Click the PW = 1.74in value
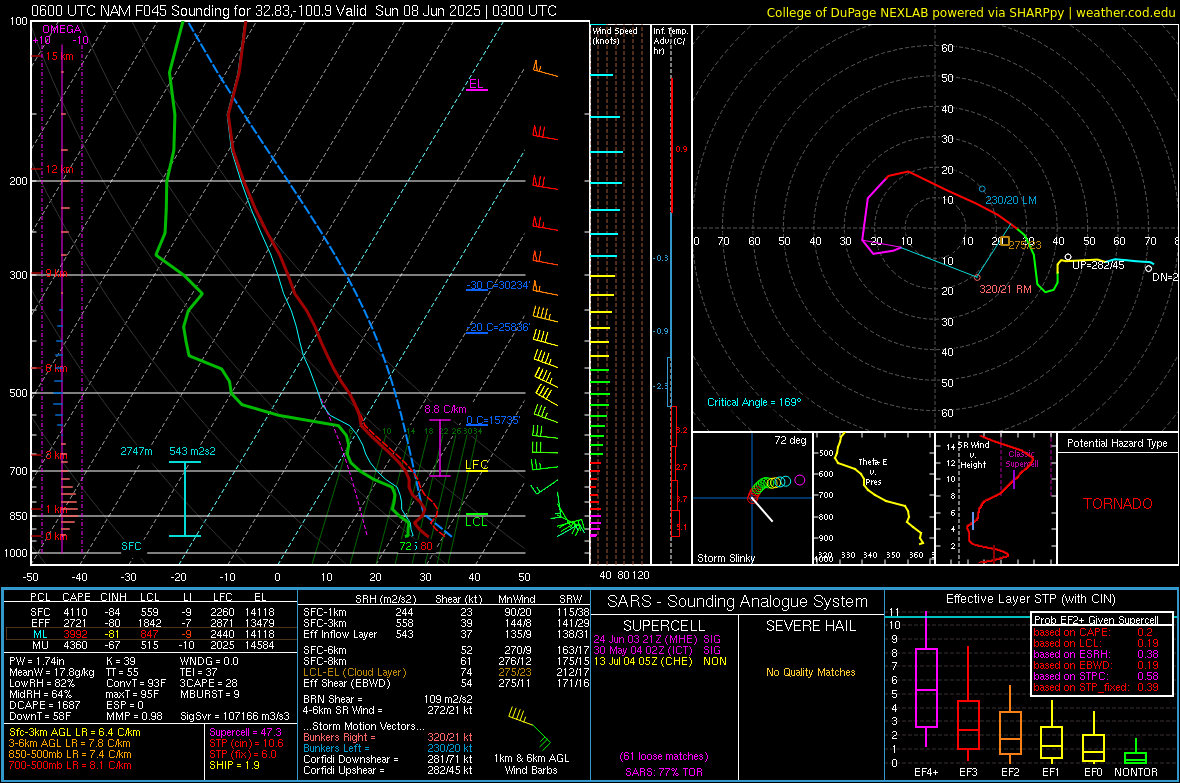The height and width of the screenshot is (783, 1180). click(x=37, y=661)
